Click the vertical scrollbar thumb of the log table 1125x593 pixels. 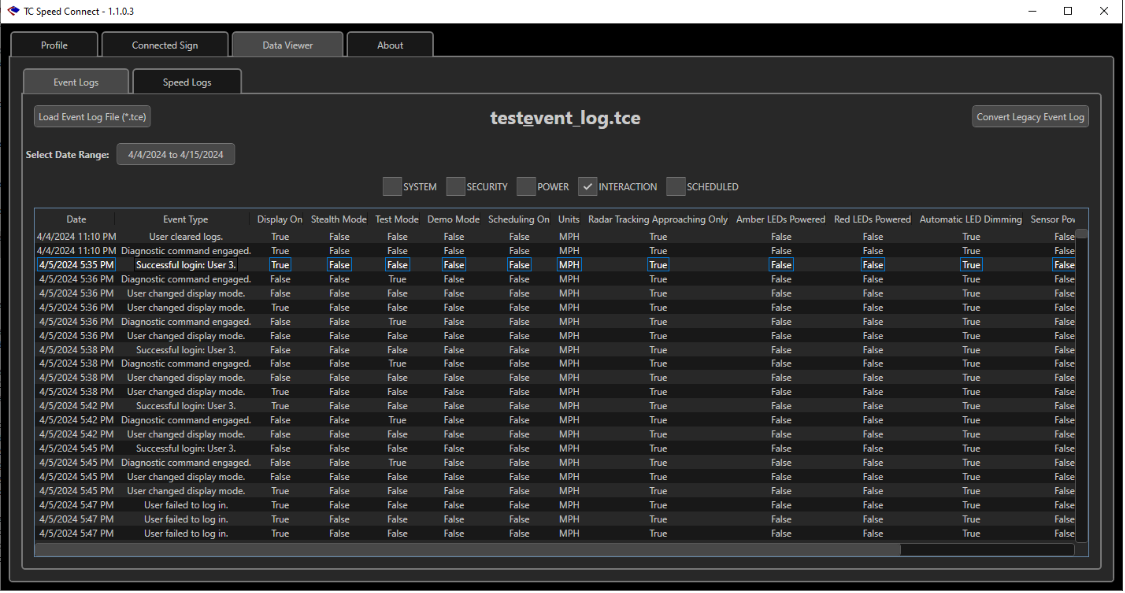click(x=1081, y=234)
